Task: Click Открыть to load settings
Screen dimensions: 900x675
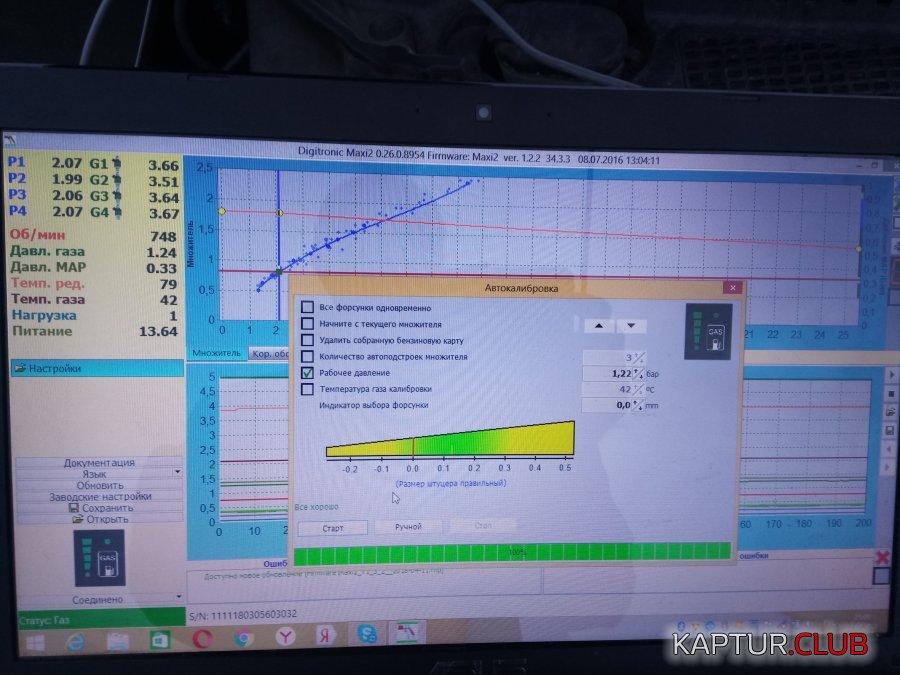Action: 100,519
